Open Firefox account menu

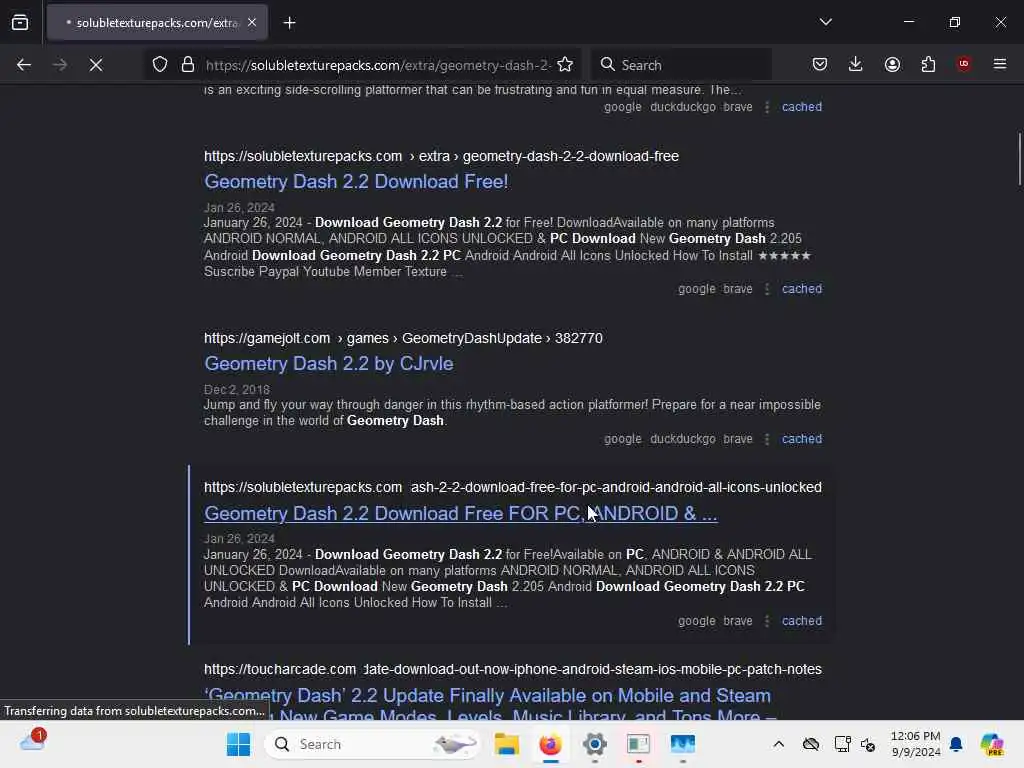coord(892,64)
